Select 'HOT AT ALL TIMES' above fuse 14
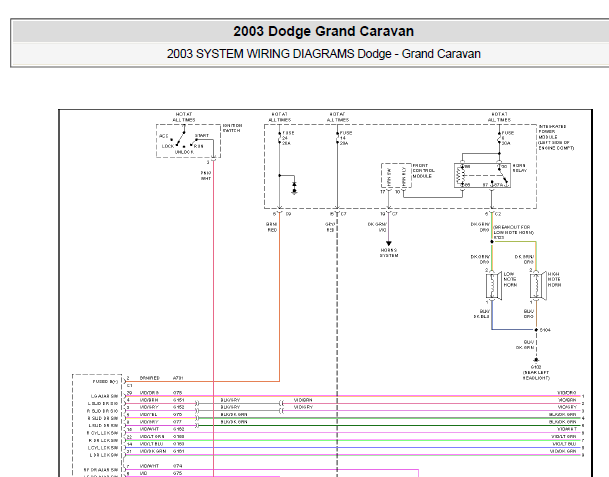The height and width of the screenshot is (477, 609). coord(337,117)
